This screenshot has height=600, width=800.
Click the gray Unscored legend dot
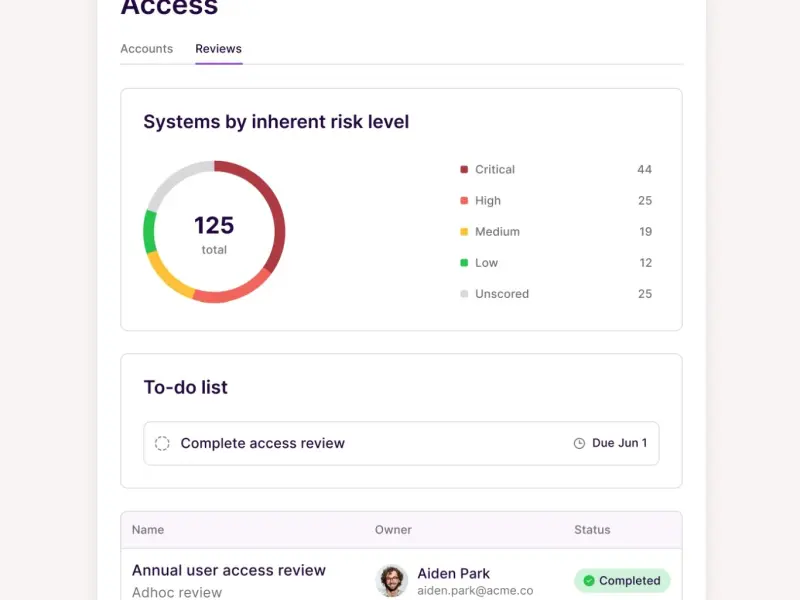pos(464,294)
